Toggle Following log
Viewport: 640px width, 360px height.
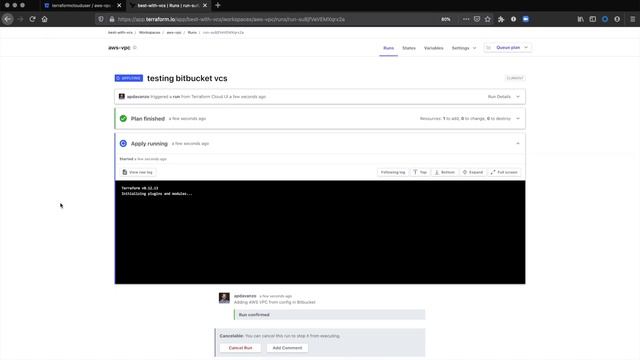coord(393,172)
